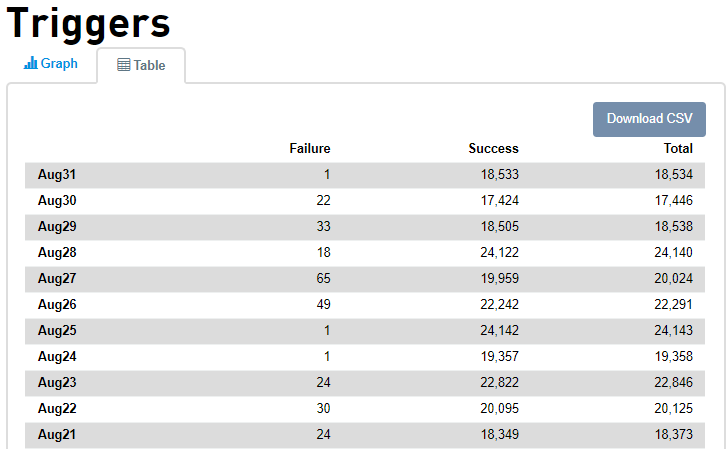The height and width of the screenshot is (449, 727).
Task: Click the bar chart icon on Graph tab
Action: coord(31,64)
